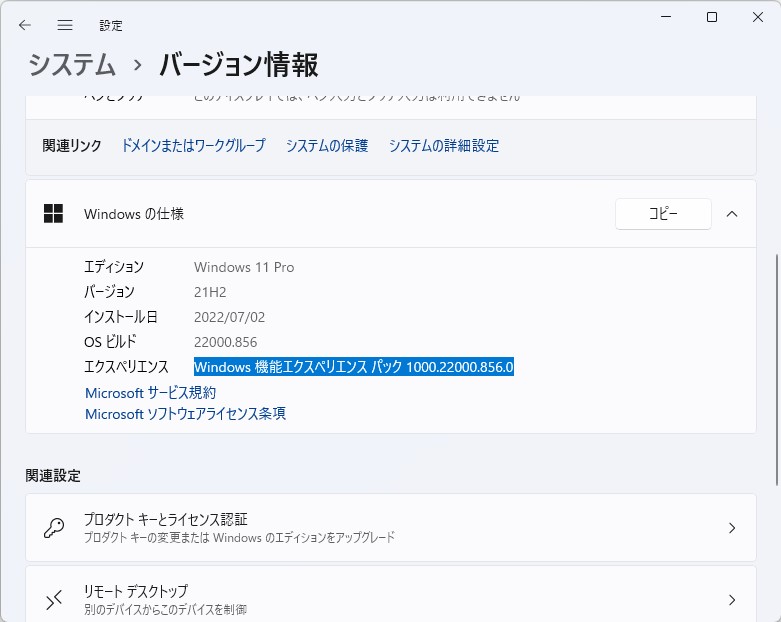
Task: Click the install date 2022/07/02
Action: coord(229,317)
